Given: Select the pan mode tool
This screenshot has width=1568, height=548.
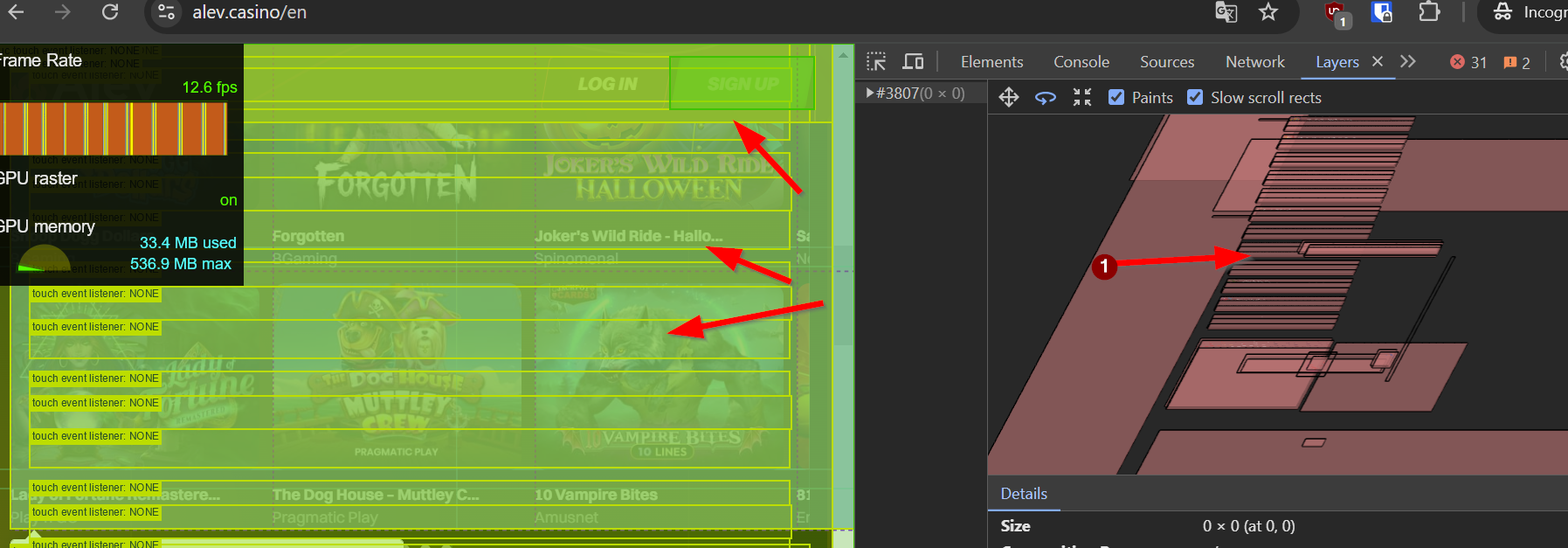Looking at the screenshot, I should click(1009, 97).
